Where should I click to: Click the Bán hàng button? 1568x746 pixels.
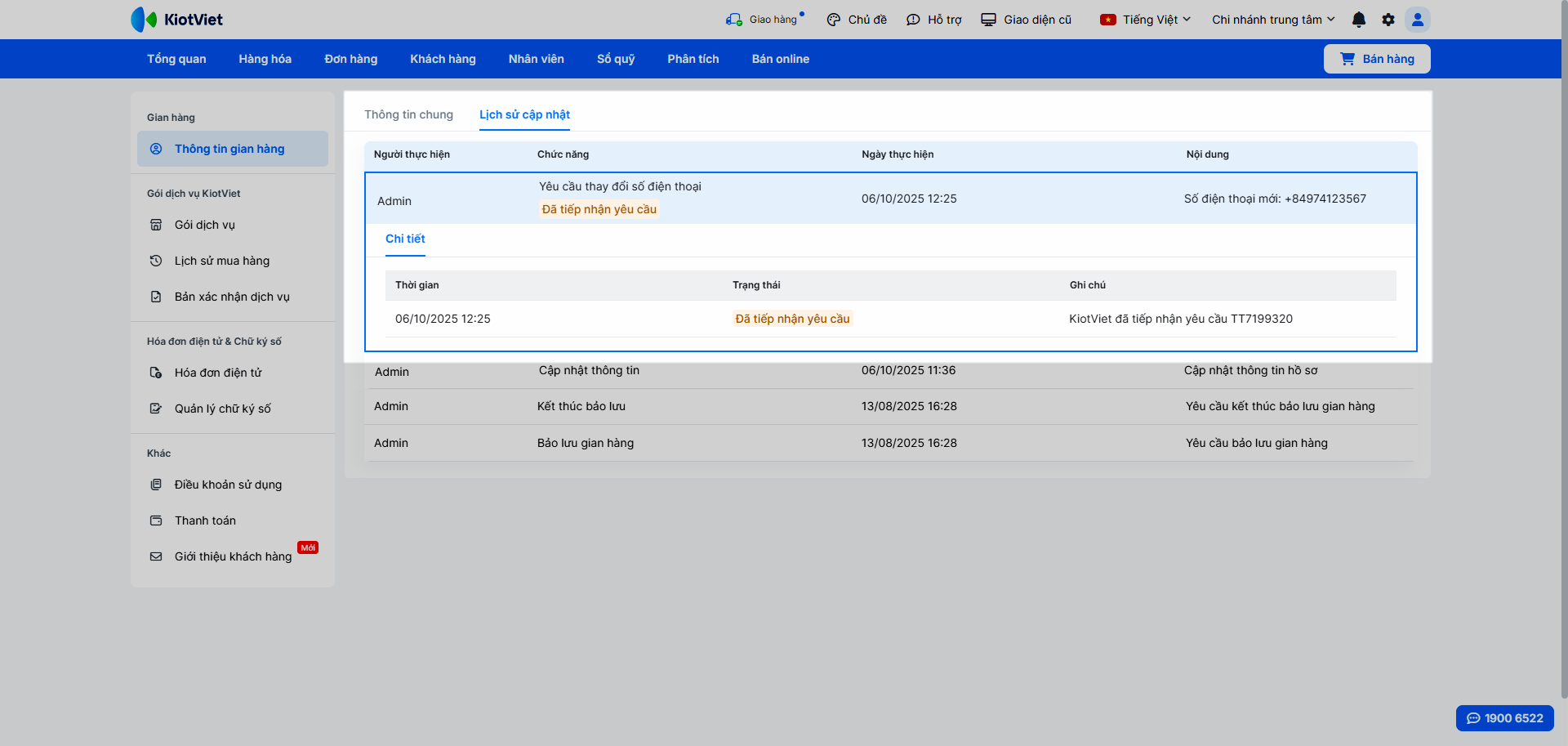point(1377,59)
